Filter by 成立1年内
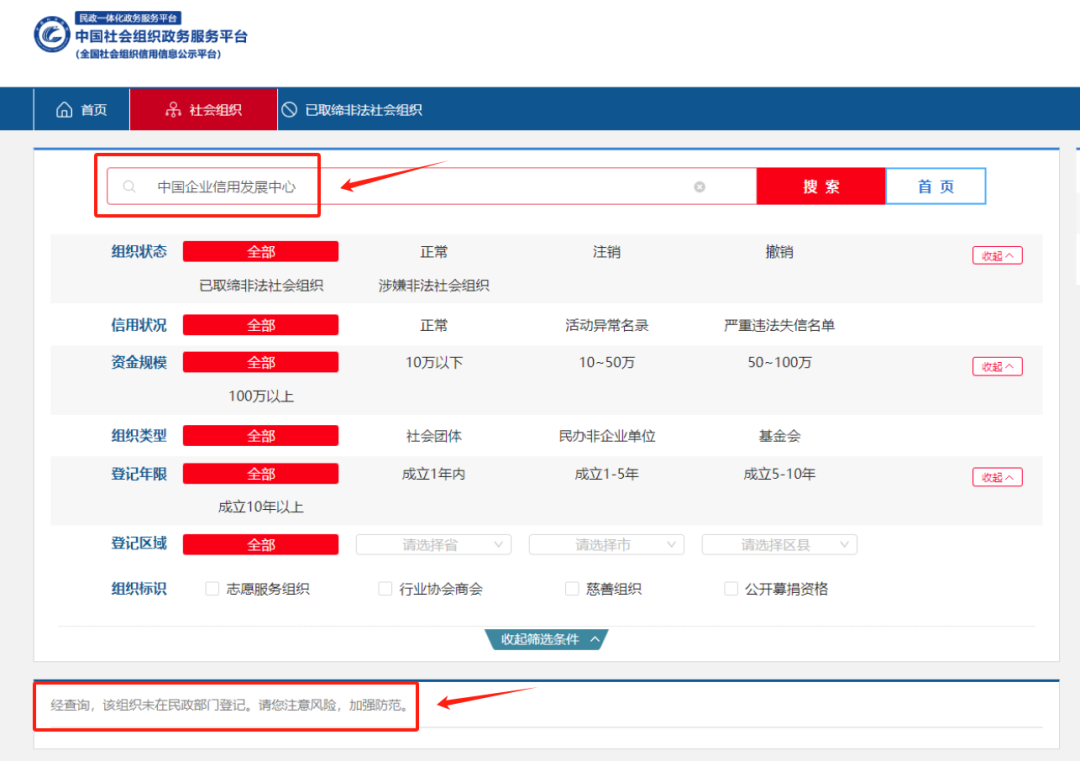 click(x=434, y=474)
